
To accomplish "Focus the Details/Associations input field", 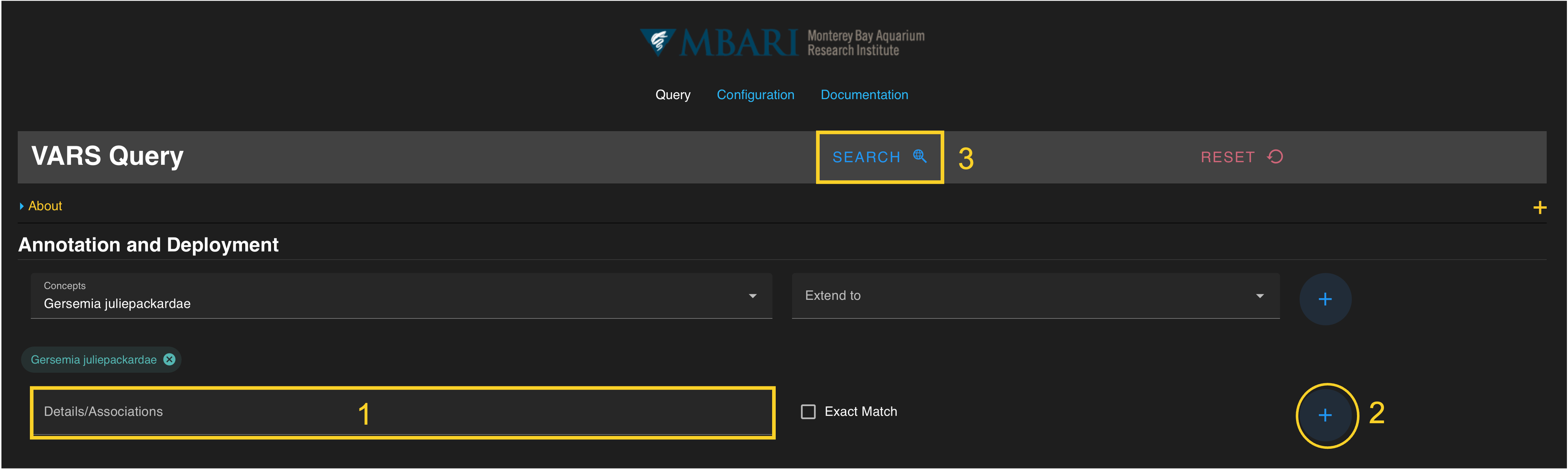I will [x=402, y=412].
